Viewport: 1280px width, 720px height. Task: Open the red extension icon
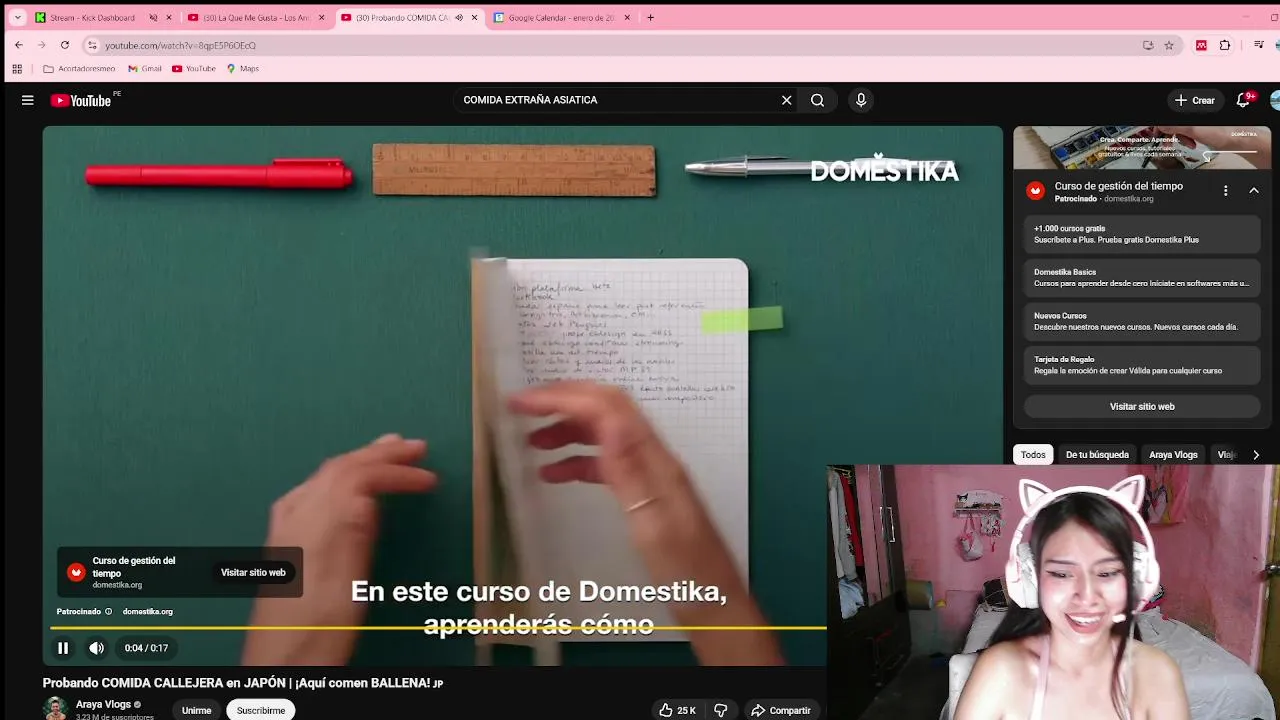click(1201, 45)
